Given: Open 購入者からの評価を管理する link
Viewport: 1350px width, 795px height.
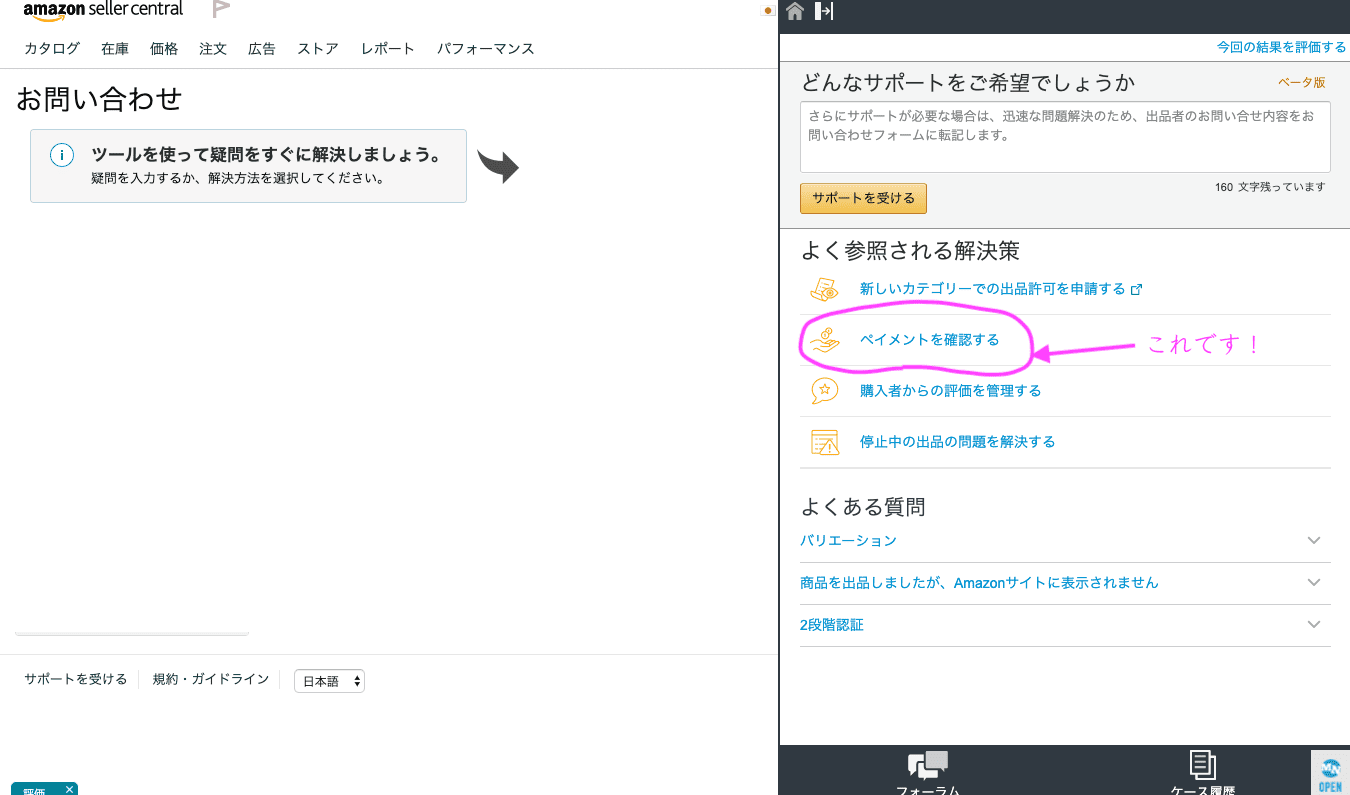Looking at the screenshot, I should coord(950,391).
